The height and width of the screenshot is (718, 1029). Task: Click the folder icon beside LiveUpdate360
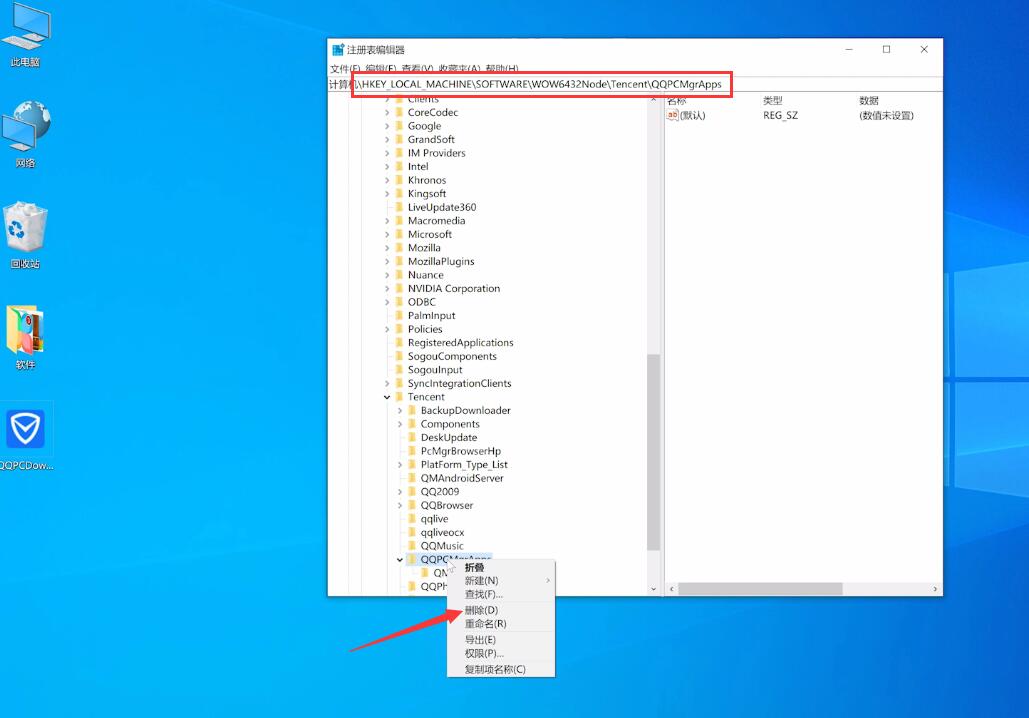pyautogui.click(x=399, y=207)
